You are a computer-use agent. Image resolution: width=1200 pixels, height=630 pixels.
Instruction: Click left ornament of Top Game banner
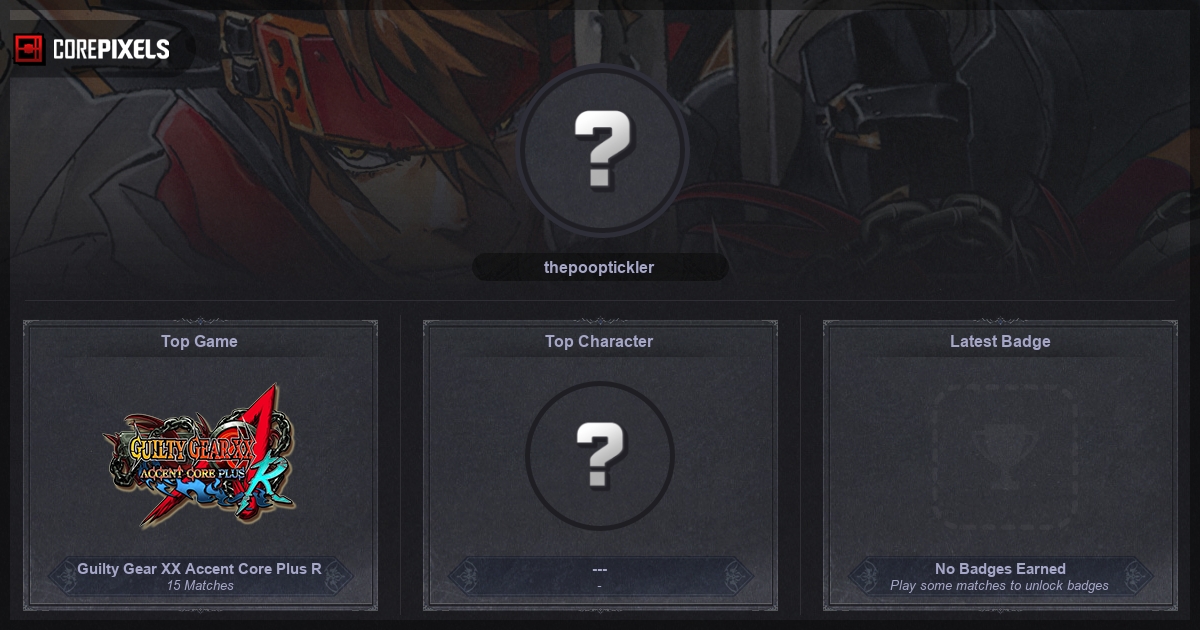(x=64, y=576)
